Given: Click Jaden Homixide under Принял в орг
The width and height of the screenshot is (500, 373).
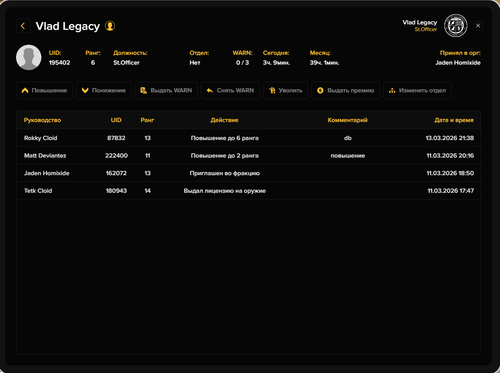Looking at the screenshot, I should point(458,63).
